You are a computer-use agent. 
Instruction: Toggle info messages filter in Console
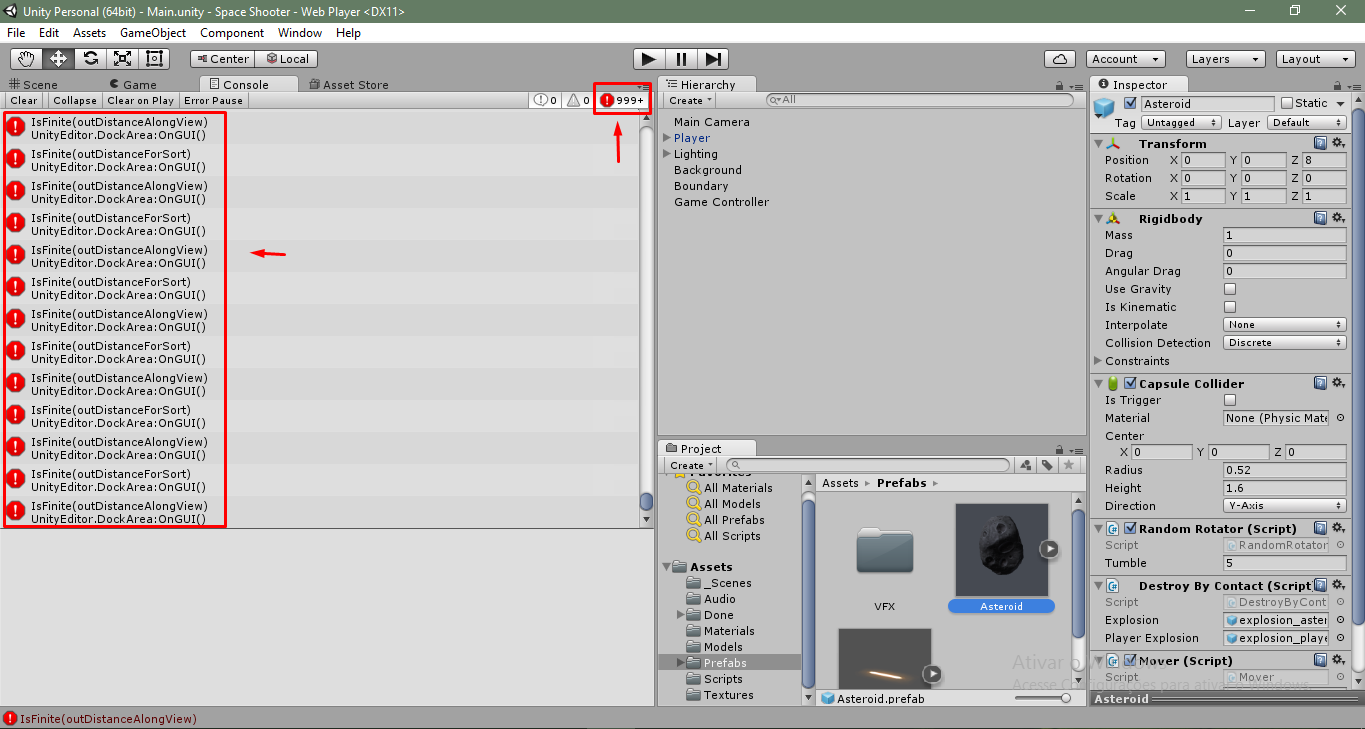[x=546, y=100]
